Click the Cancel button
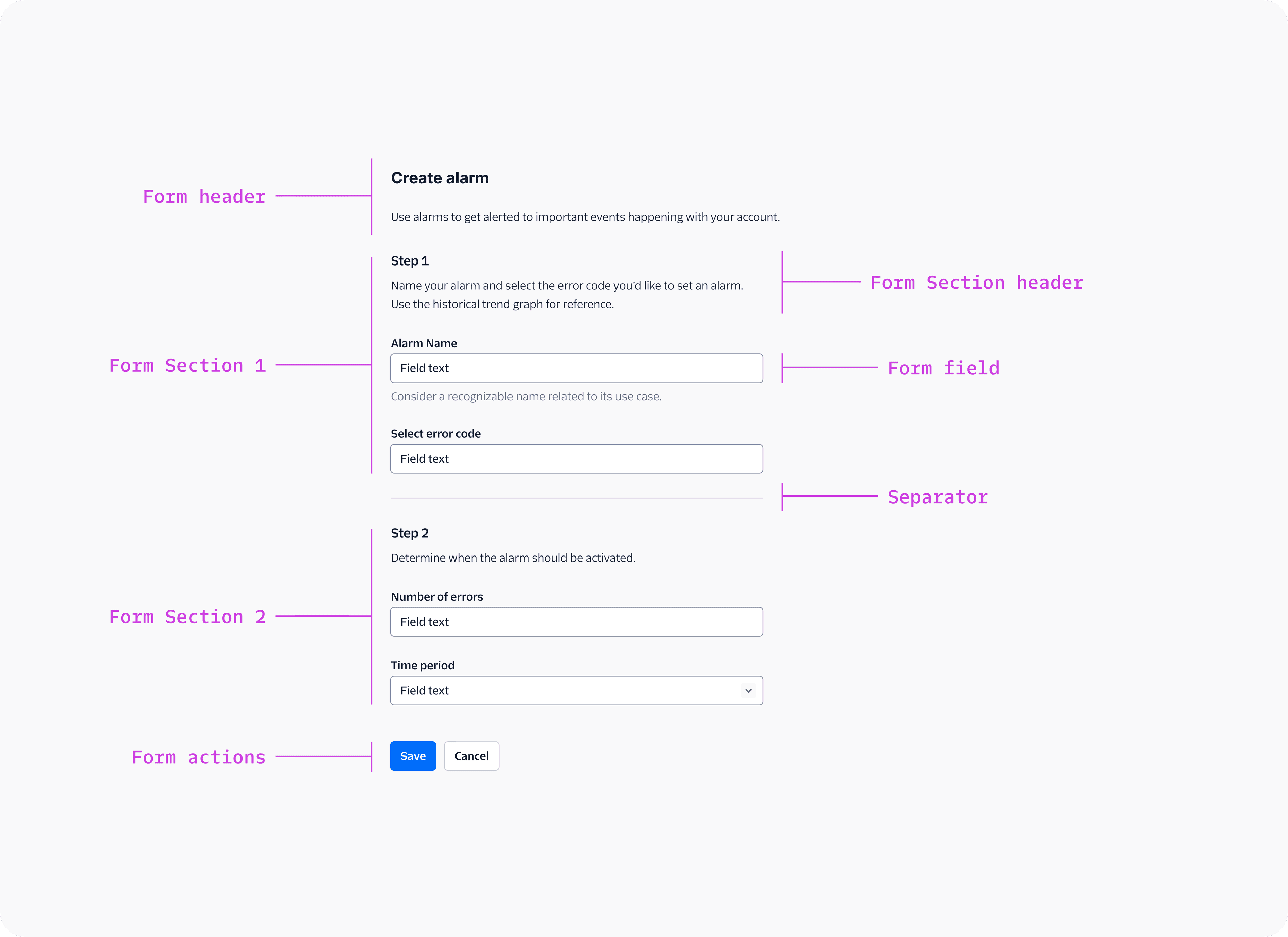The height and width of the screenshot is (937, 1288). [471, 755]
